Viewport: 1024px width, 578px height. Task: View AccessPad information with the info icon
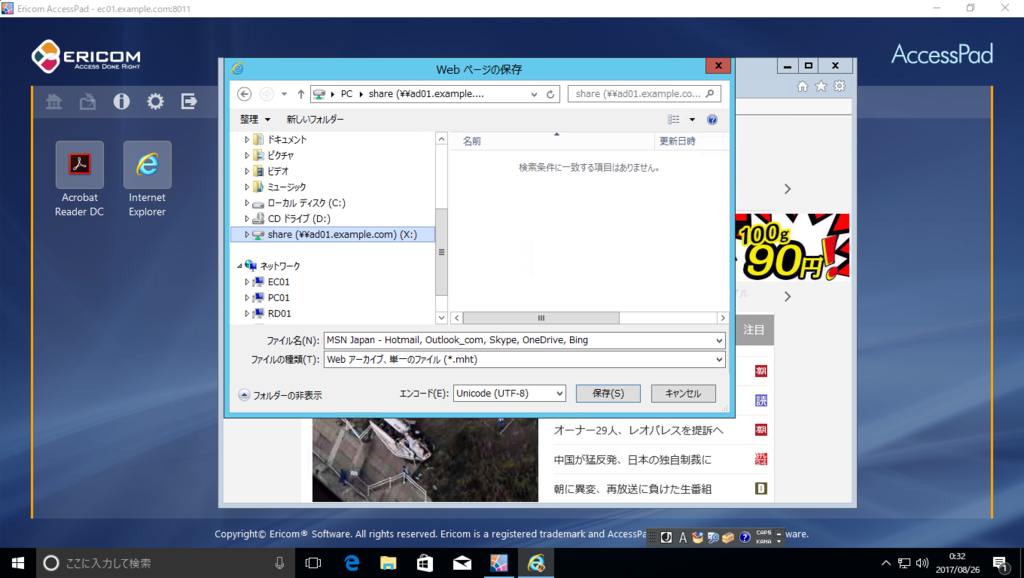pyautogui.click(x=121, y=101)
